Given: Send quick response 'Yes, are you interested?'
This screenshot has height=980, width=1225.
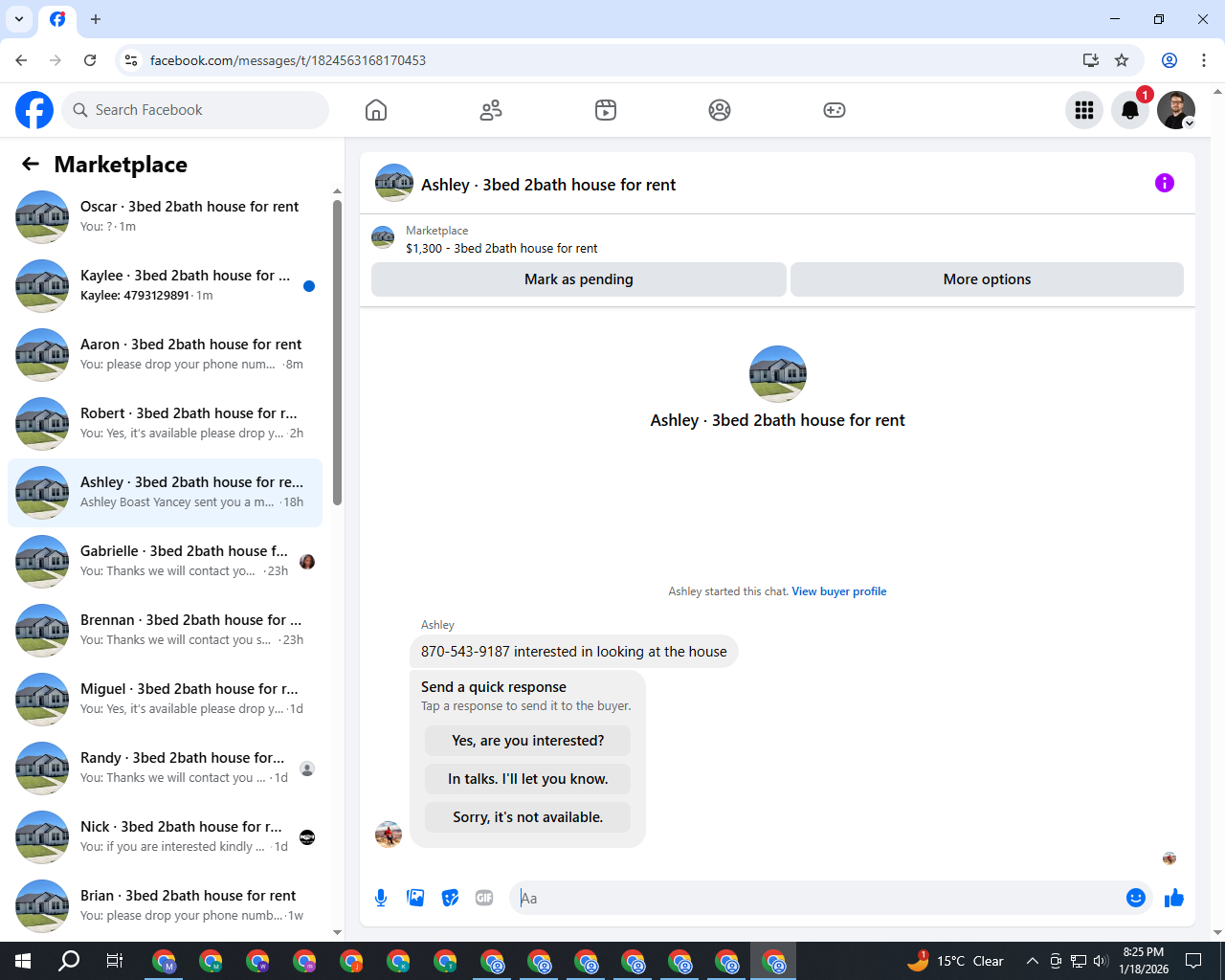Looking at the screenshot, I should [528, 741].
